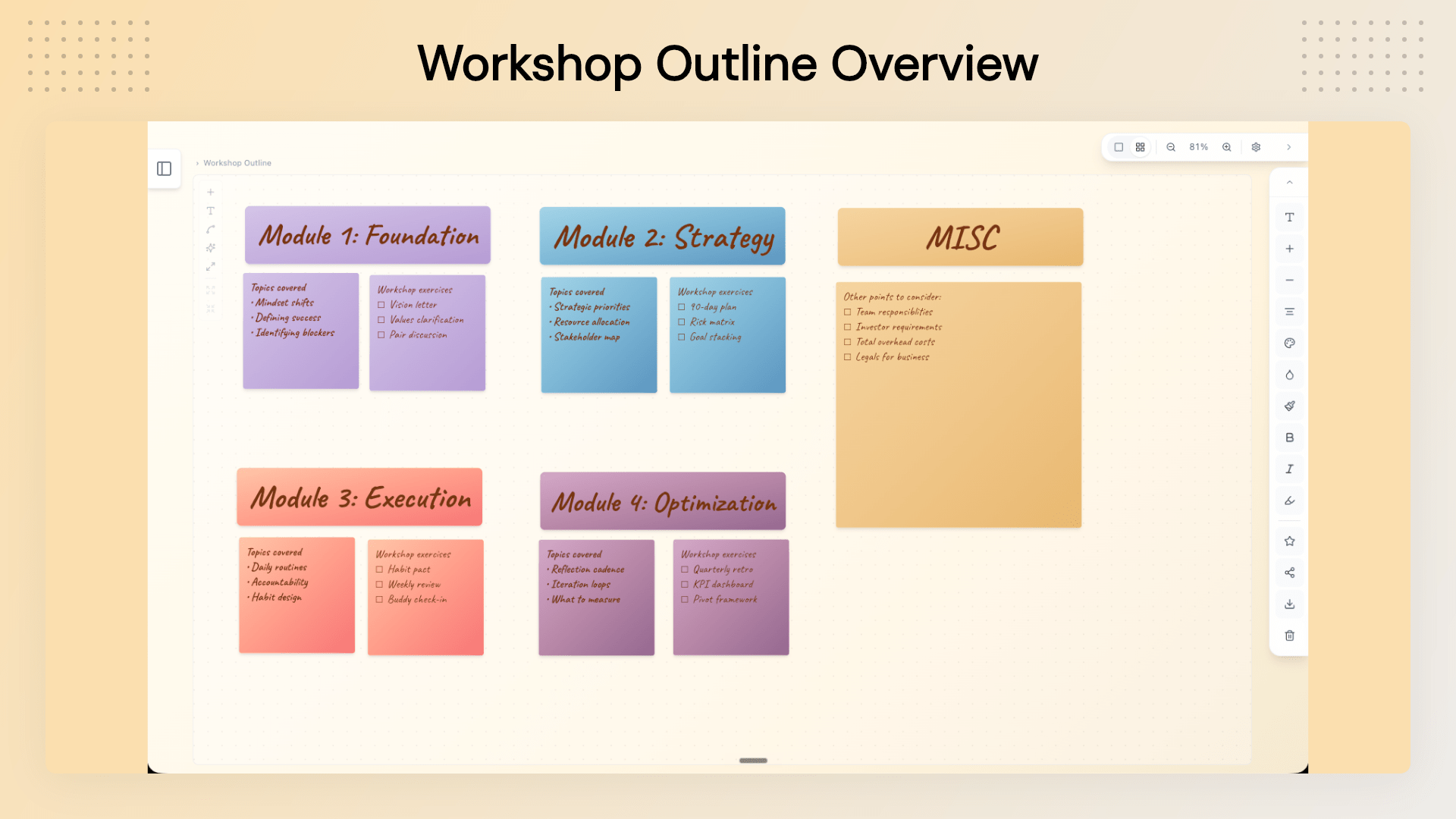Click the highlighter marker icon
Image resolution: width=1456 pixels, height=819 pixels.
1289,500
